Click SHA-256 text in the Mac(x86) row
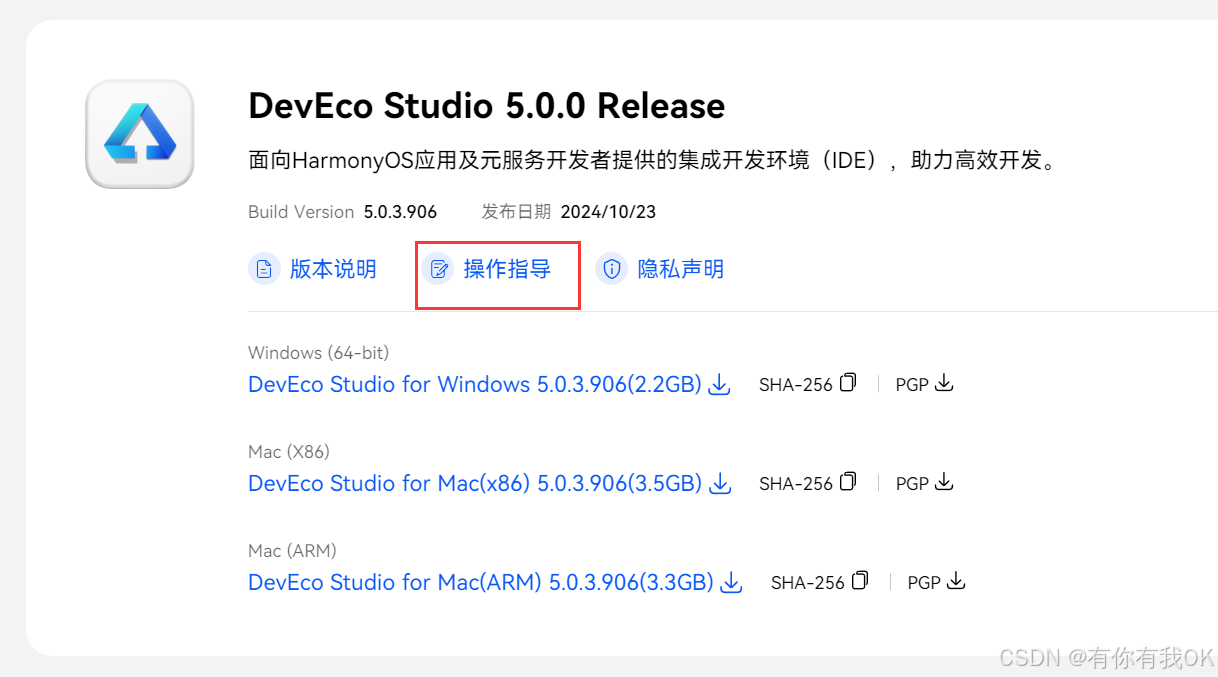The height and width of the screenshot is (677, 1218). [x=796, y=484]
